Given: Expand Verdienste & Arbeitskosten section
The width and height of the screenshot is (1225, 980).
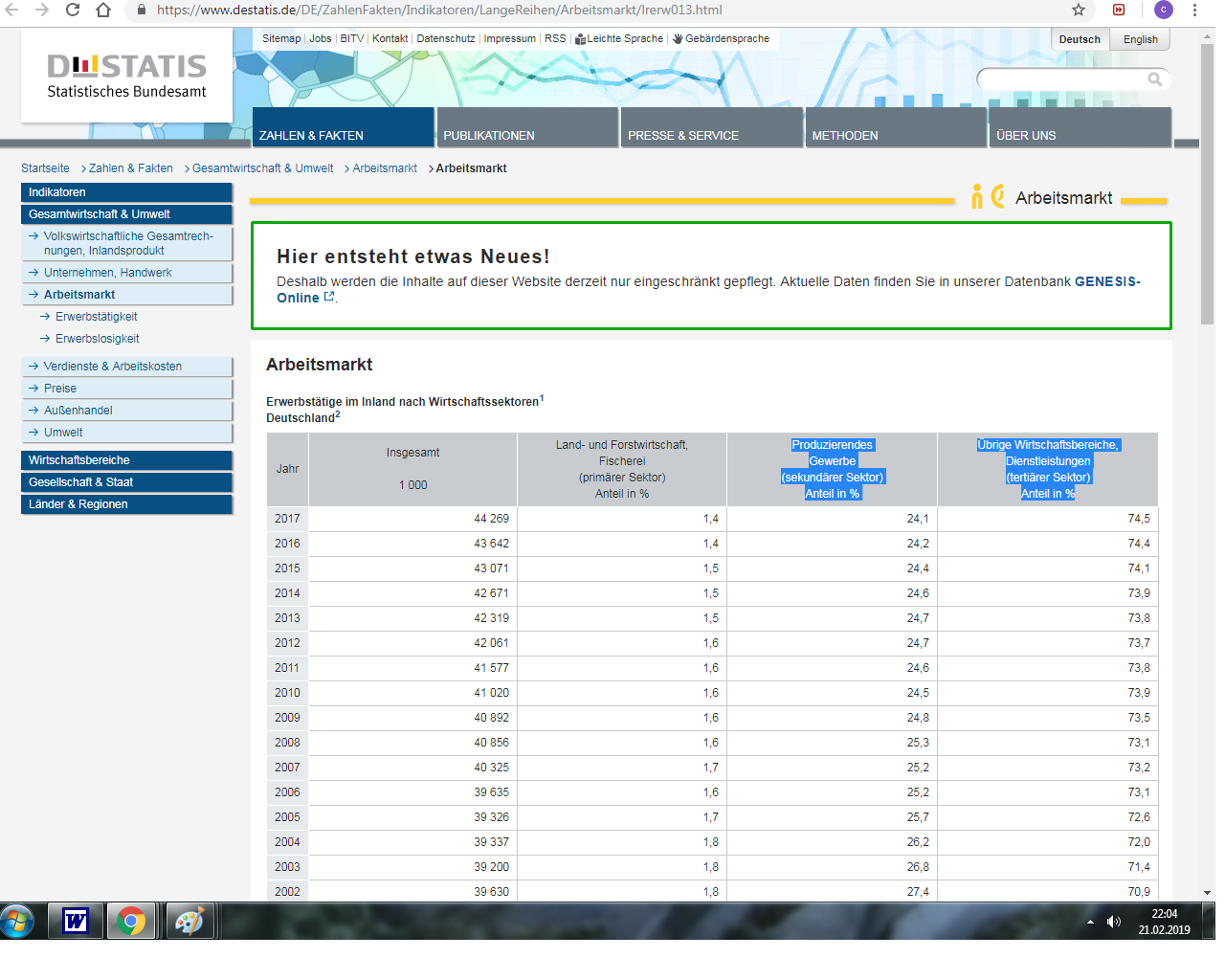Looking at the screenshot, I should coord(112,367).
